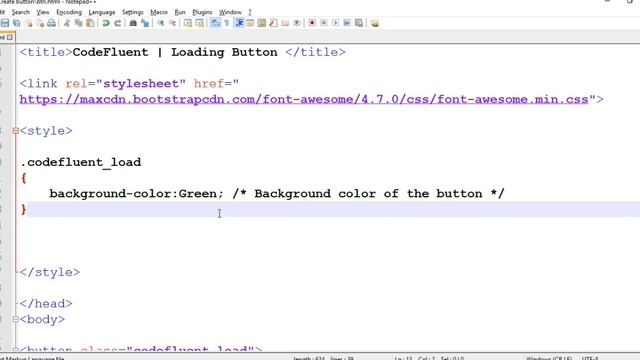This screenshot has height=360, width=640.
Task: Click the 'CodeFluent | Loading Button' title text
Action: (x=175, y=52)
